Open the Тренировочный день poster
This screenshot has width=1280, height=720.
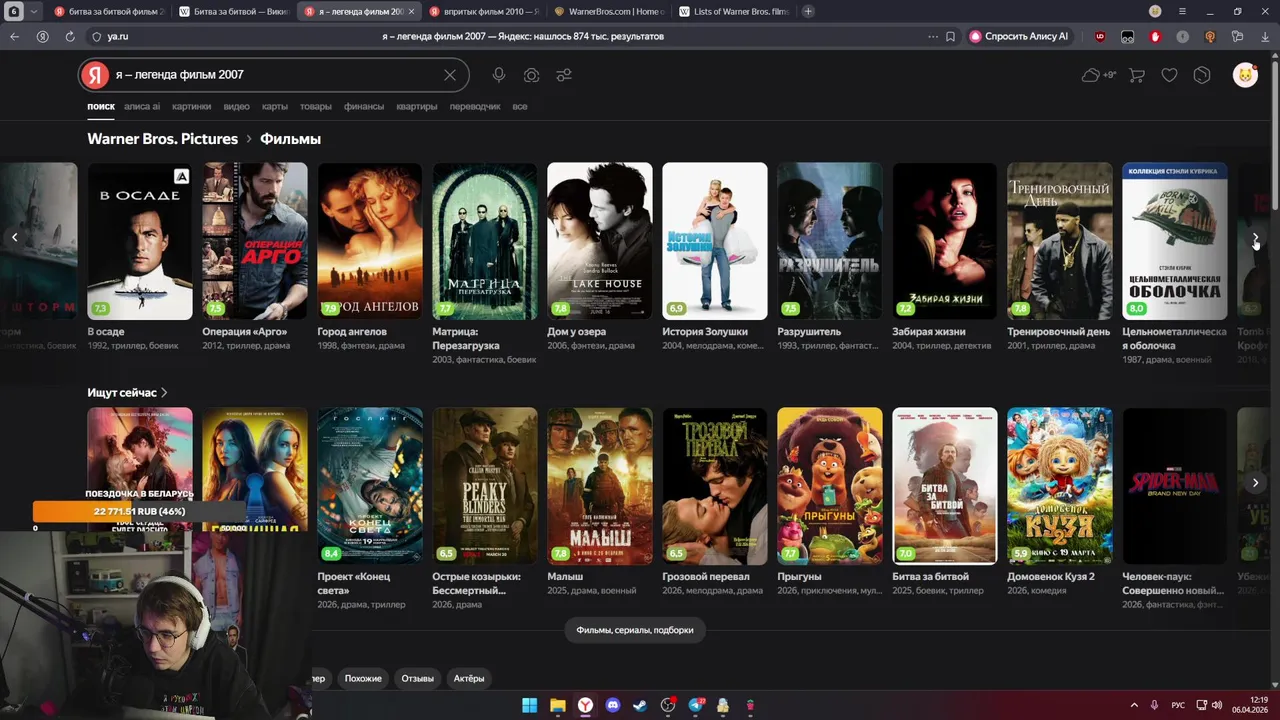(x=1060, y=241)
